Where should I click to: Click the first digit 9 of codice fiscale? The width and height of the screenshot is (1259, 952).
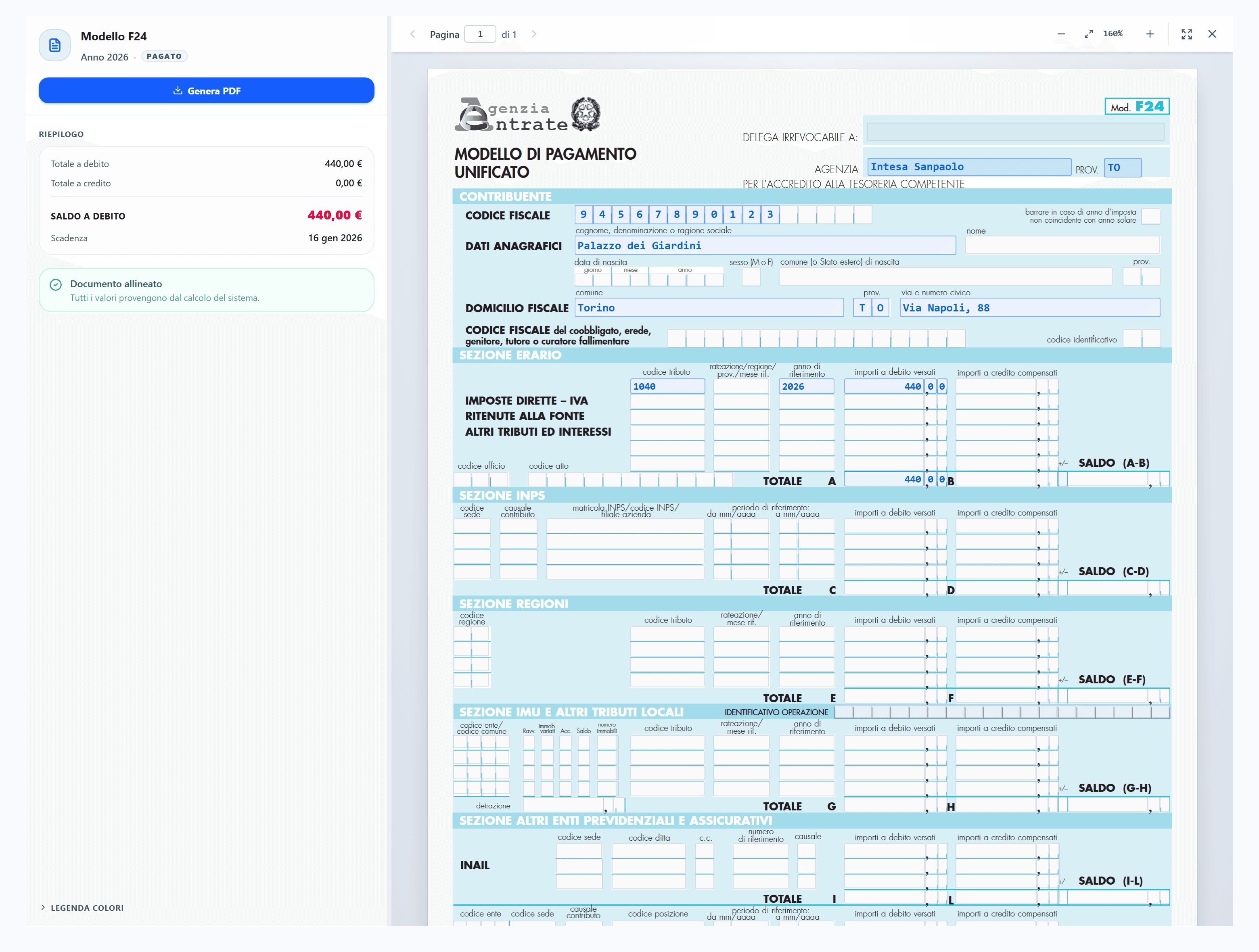(583, 215)
